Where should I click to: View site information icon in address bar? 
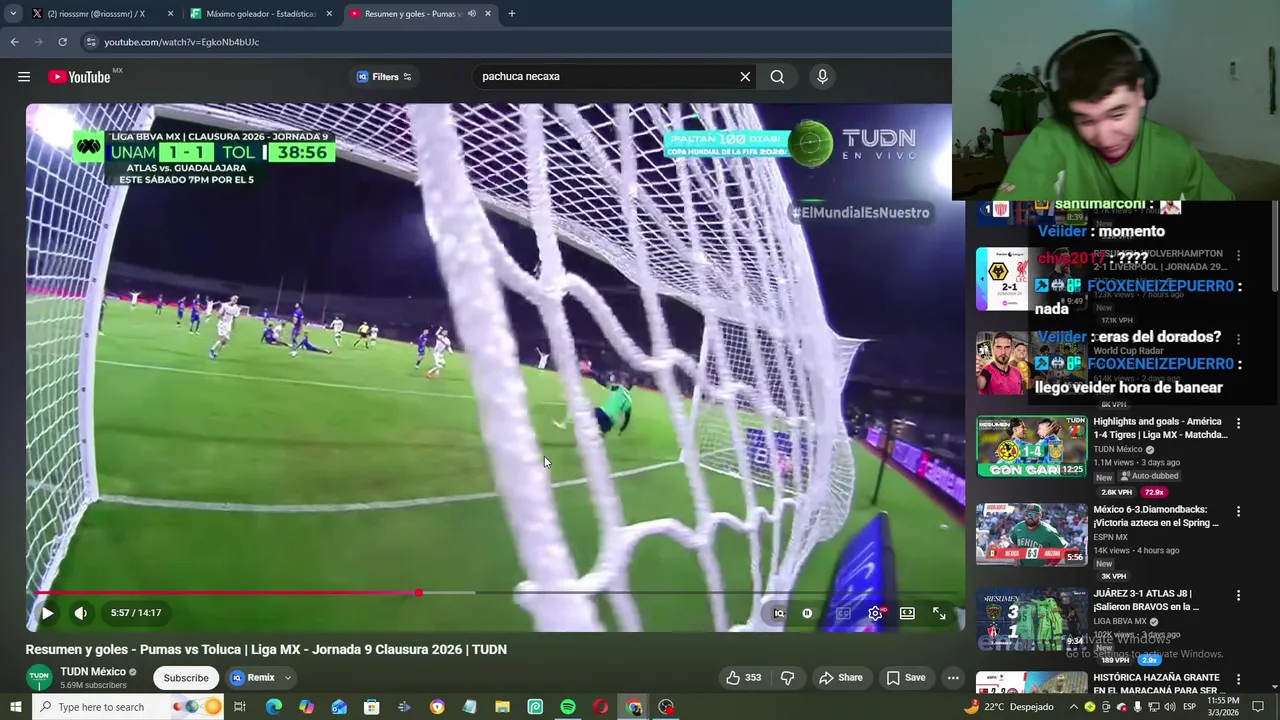pyautogui.click(x=91, y=42)
